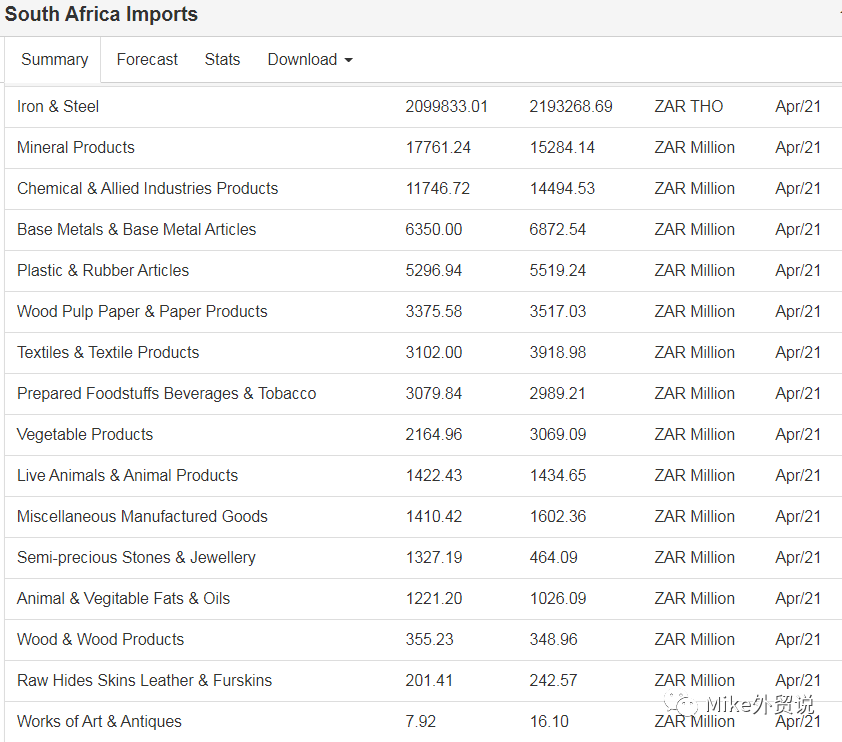Open the Wood & Wood Products link
This screenshot has height=742, width=842.
(x=100, y=640)
